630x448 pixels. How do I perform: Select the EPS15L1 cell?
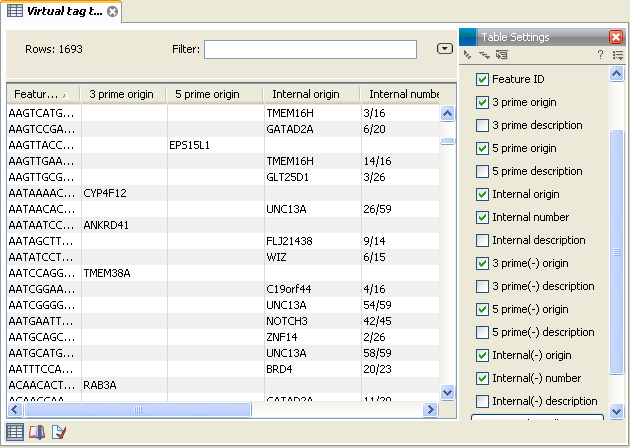[x=215, y=145]
